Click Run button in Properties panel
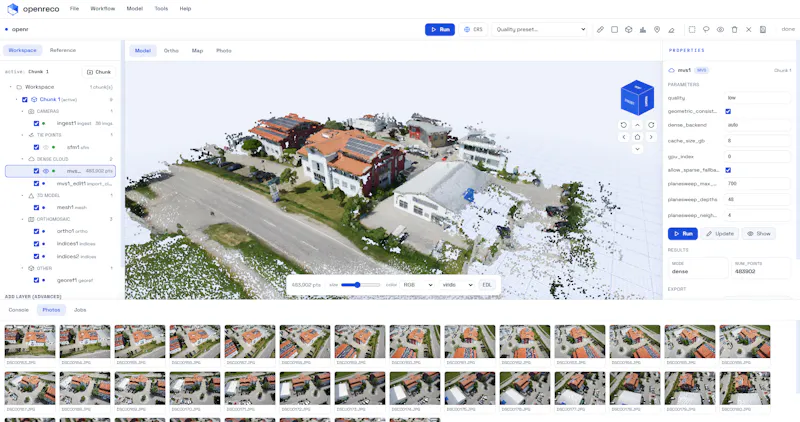Viewport: 800px width, 422px height. point(683,234)
